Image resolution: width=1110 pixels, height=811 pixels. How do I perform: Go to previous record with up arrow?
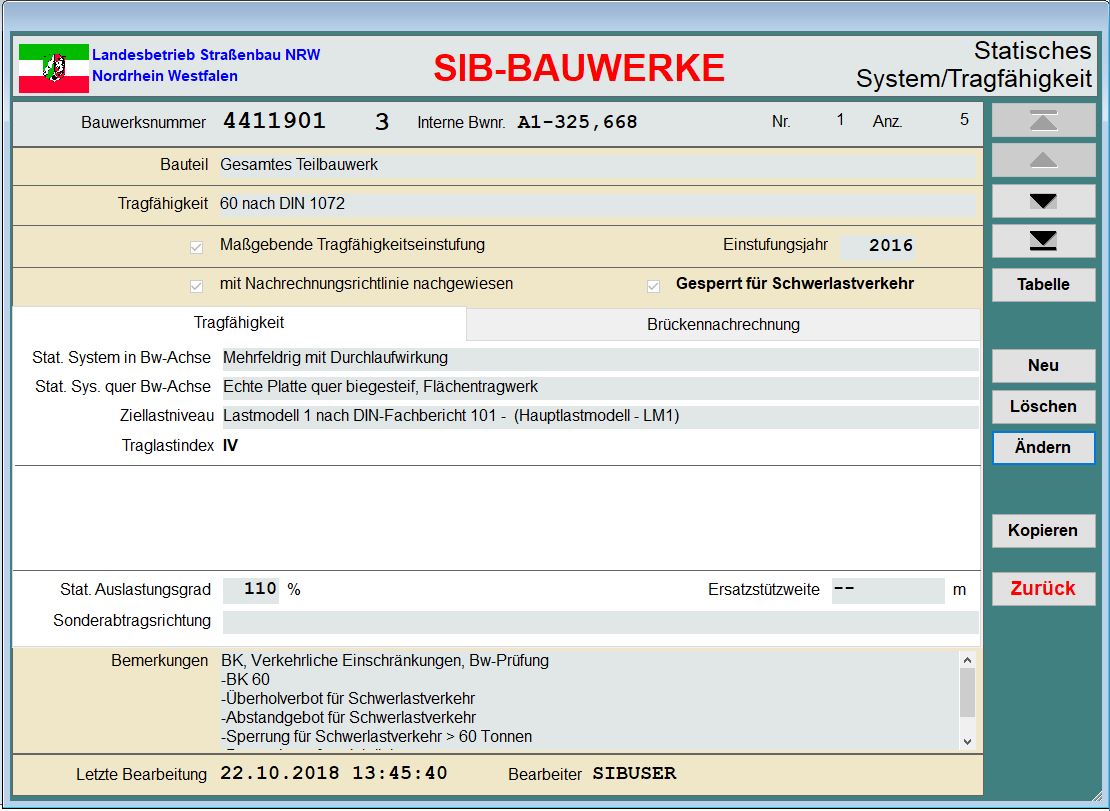[x=1043, y=161]
